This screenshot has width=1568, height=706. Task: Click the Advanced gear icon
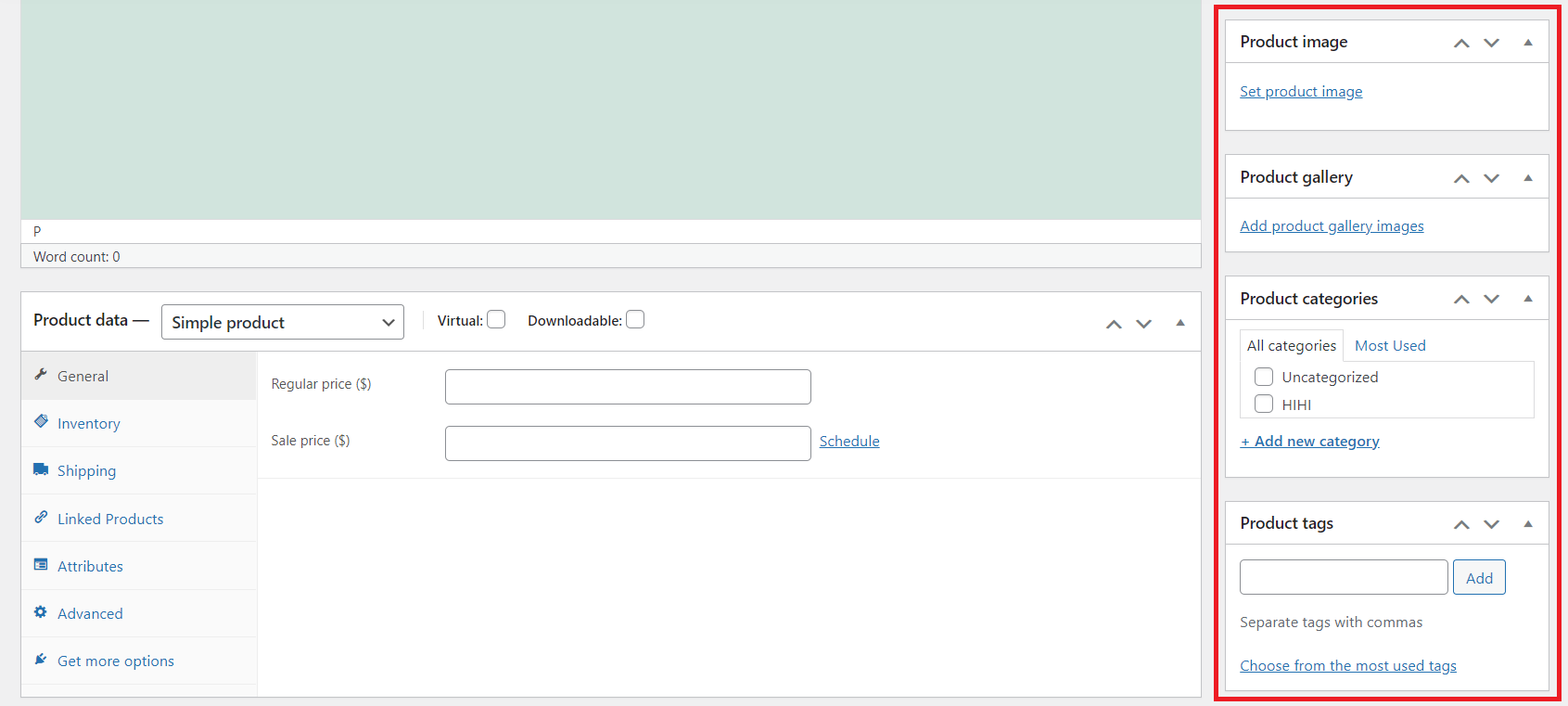point(41,612)
